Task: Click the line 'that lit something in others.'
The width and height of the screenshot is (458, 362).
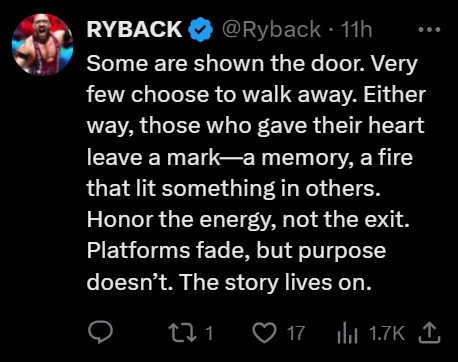Action: 233,188
